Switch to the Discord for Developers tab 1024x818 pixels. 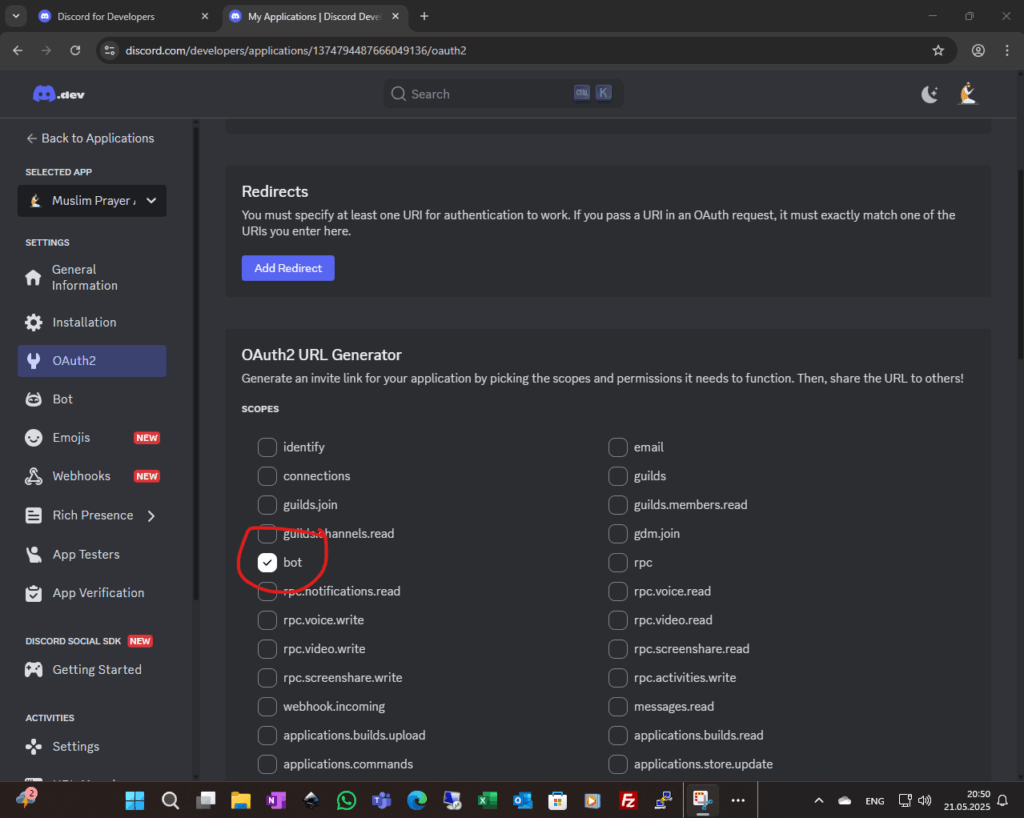(124, 16)
